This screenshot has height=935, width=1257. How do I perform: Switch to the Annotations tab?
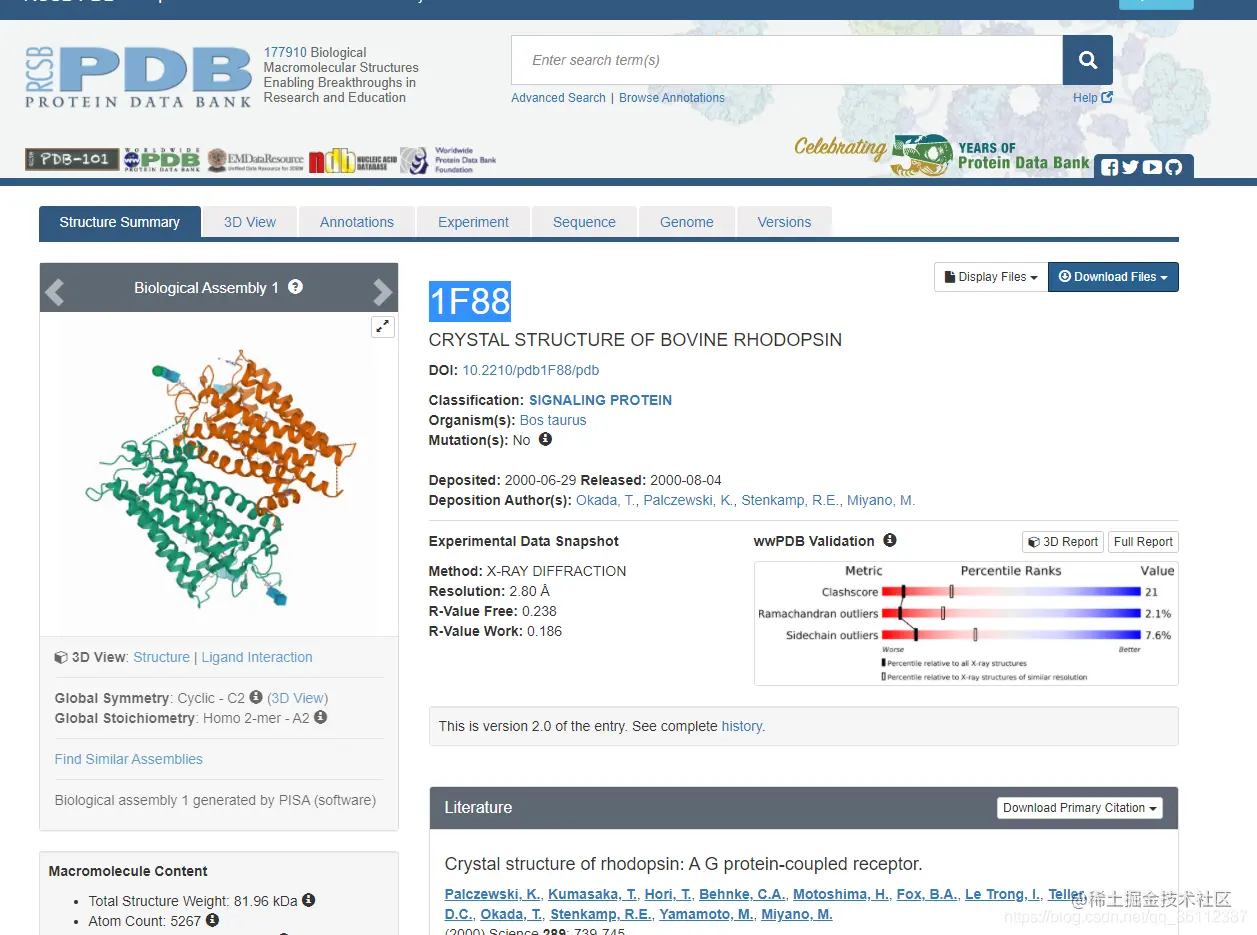357,222
